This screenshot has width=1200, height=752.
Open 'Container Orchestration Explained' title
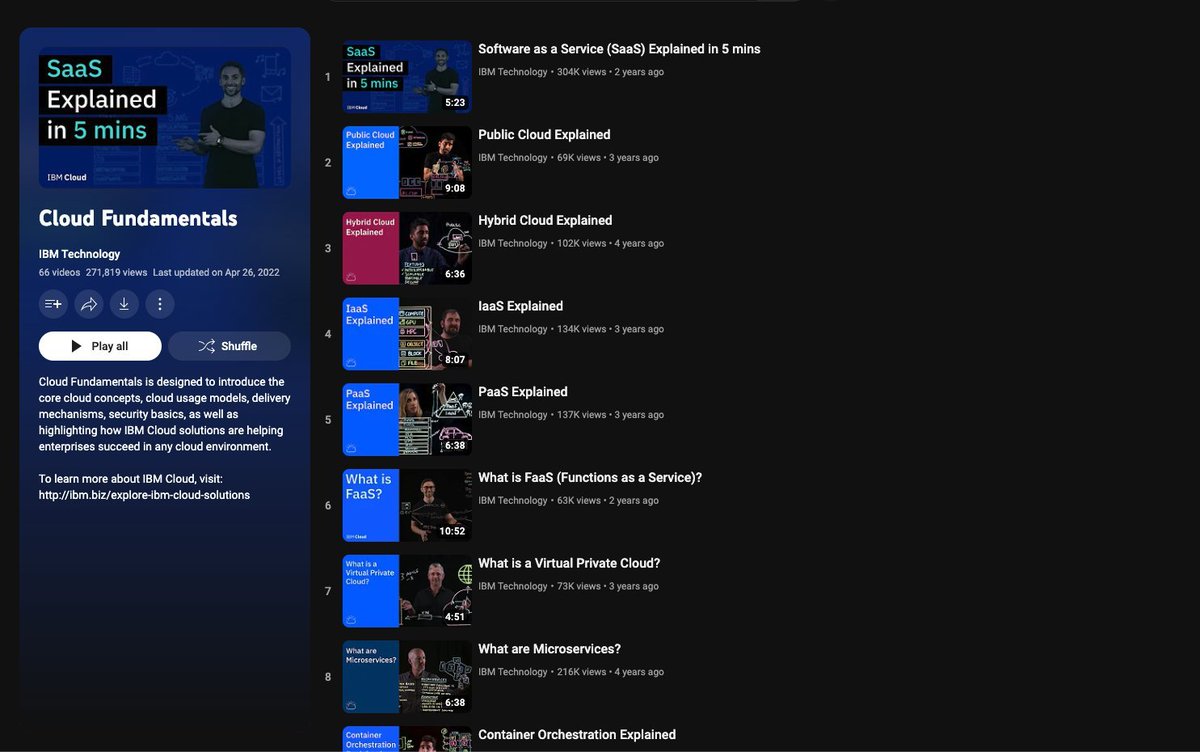click(577, 735)
